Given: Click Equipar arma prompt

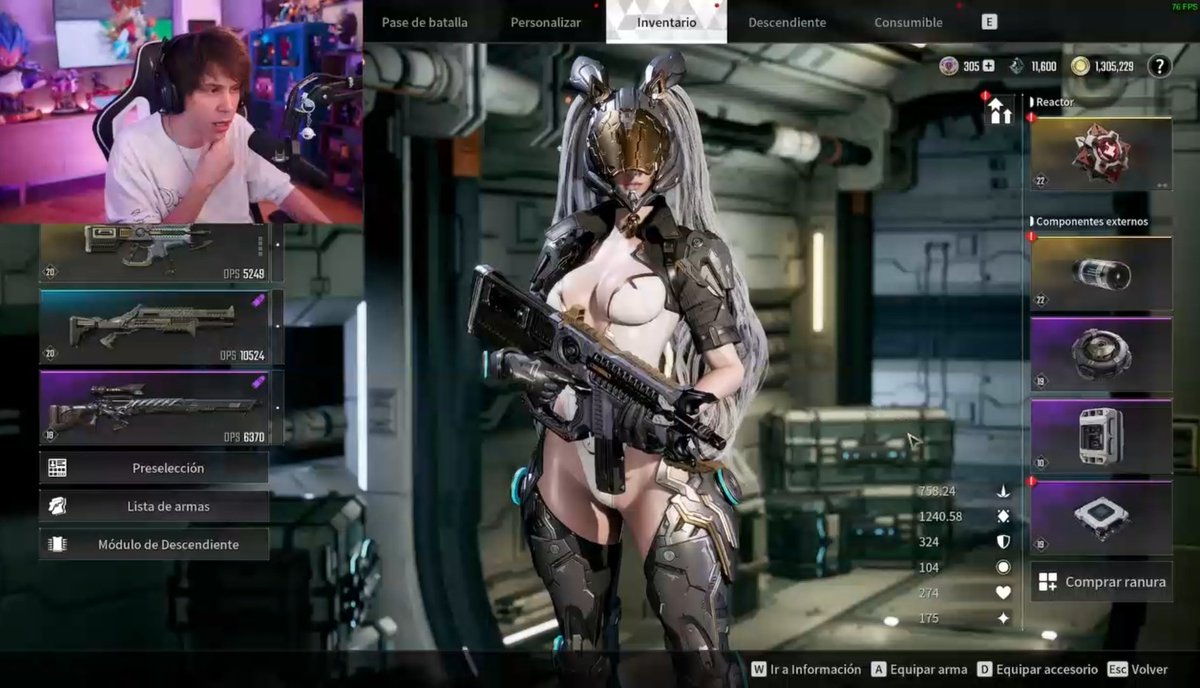Looking at the screenshot, I should point(919,669).
